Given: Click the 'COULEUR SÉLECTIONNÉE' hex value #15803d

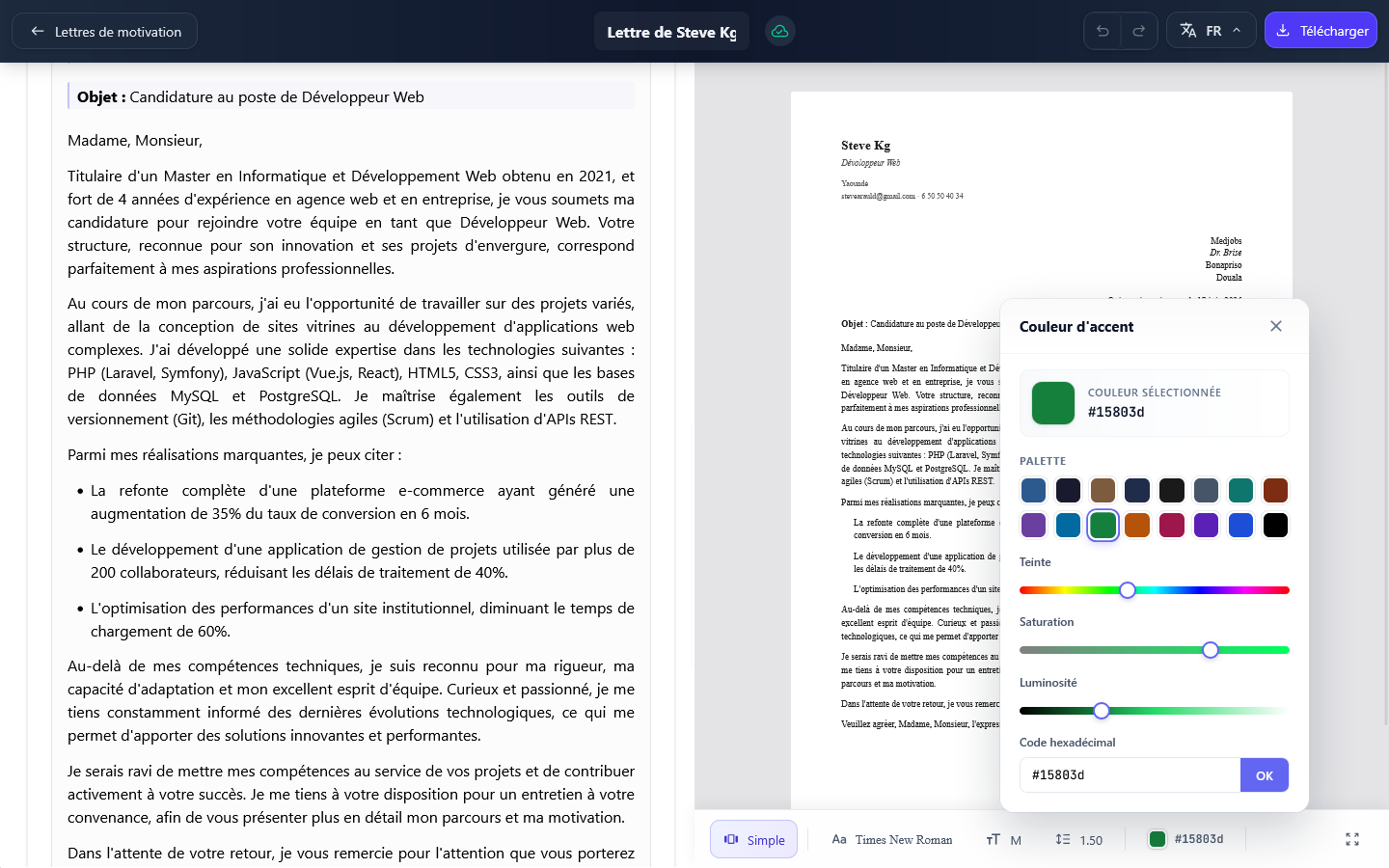Looking at the screenshot, I should tap(1116, 412).
